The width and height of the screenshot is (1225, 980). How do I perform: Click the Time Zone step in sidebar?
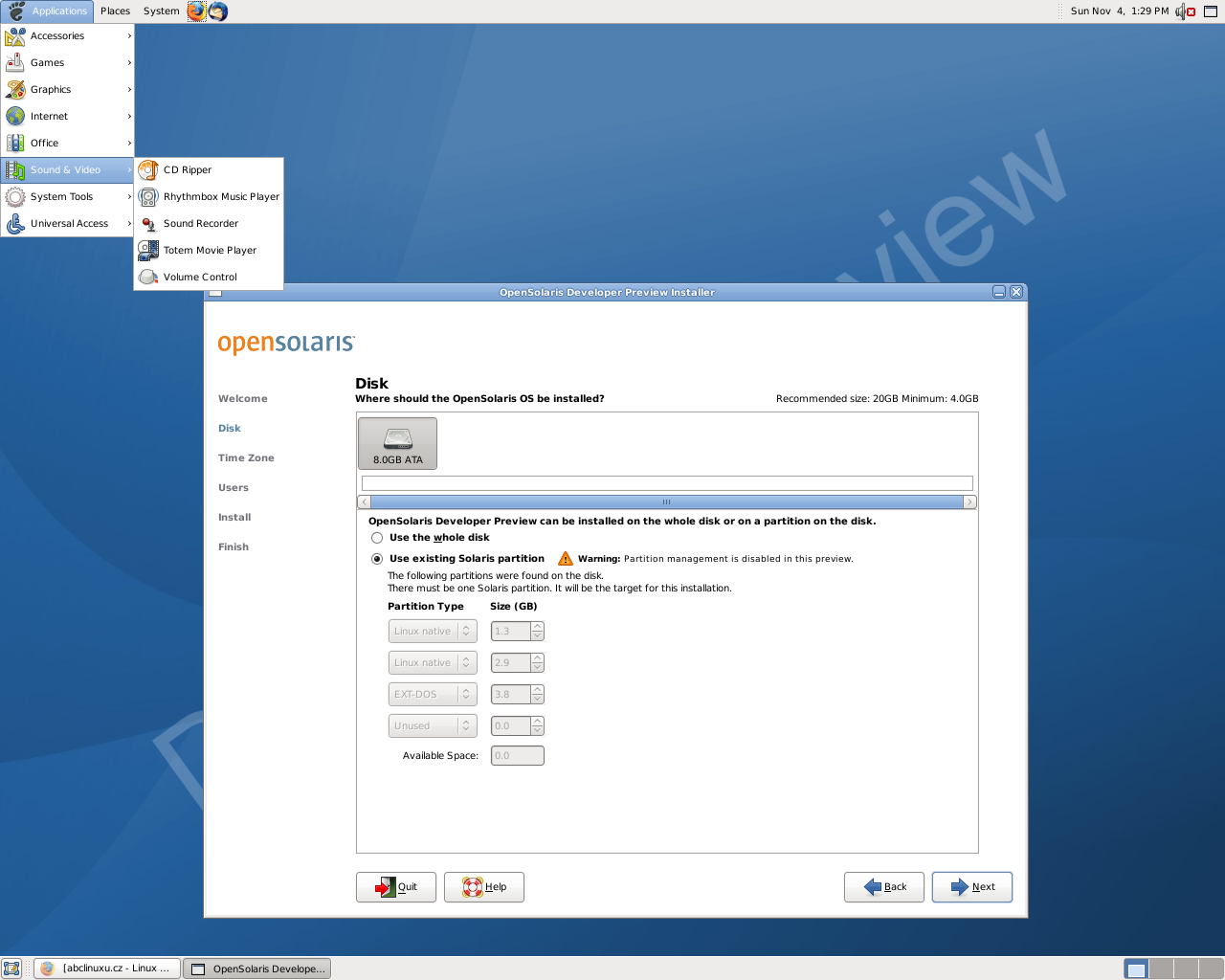(x=246, y=458)
